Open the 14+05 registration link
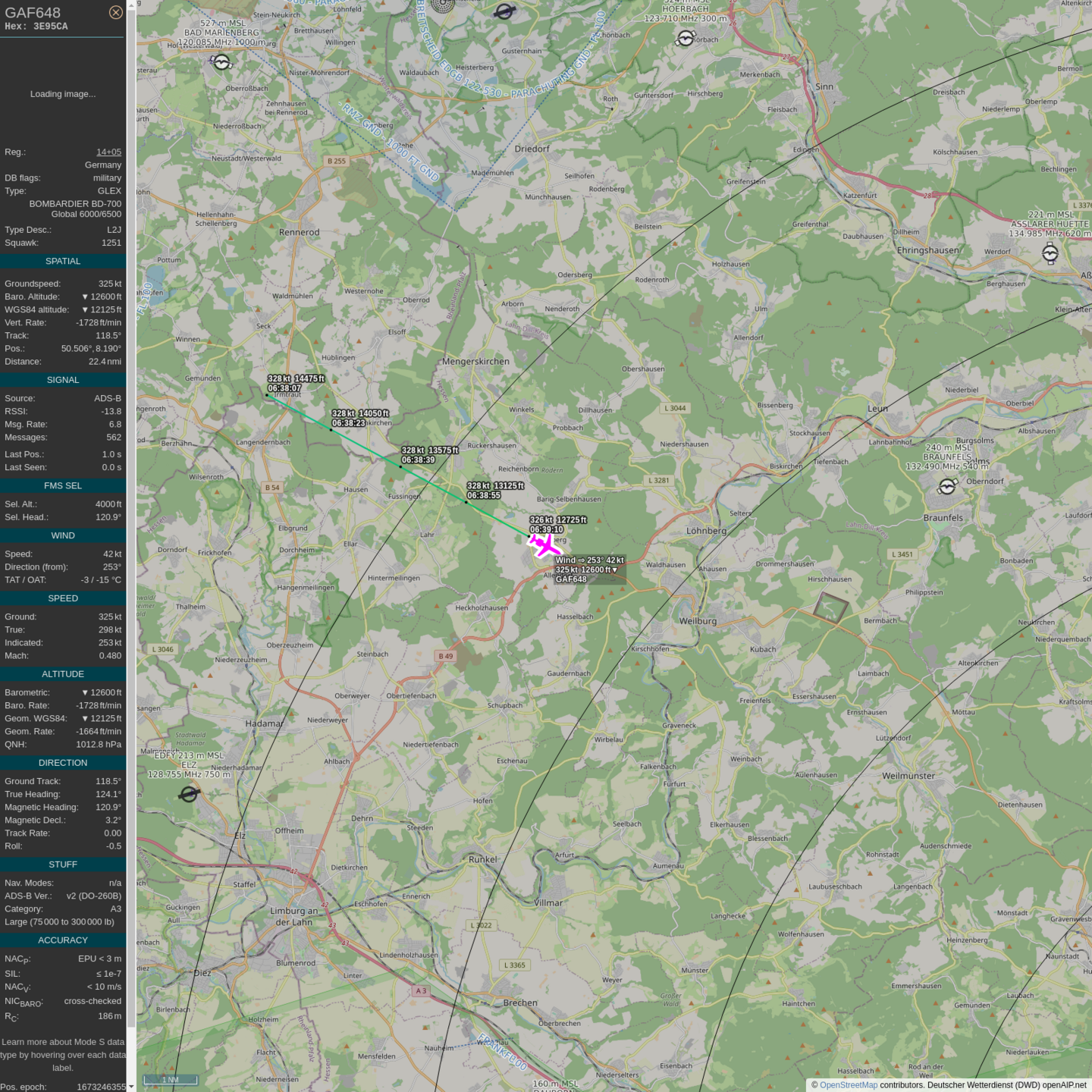Screen dimensions: 1092x1092 (108, 152)
